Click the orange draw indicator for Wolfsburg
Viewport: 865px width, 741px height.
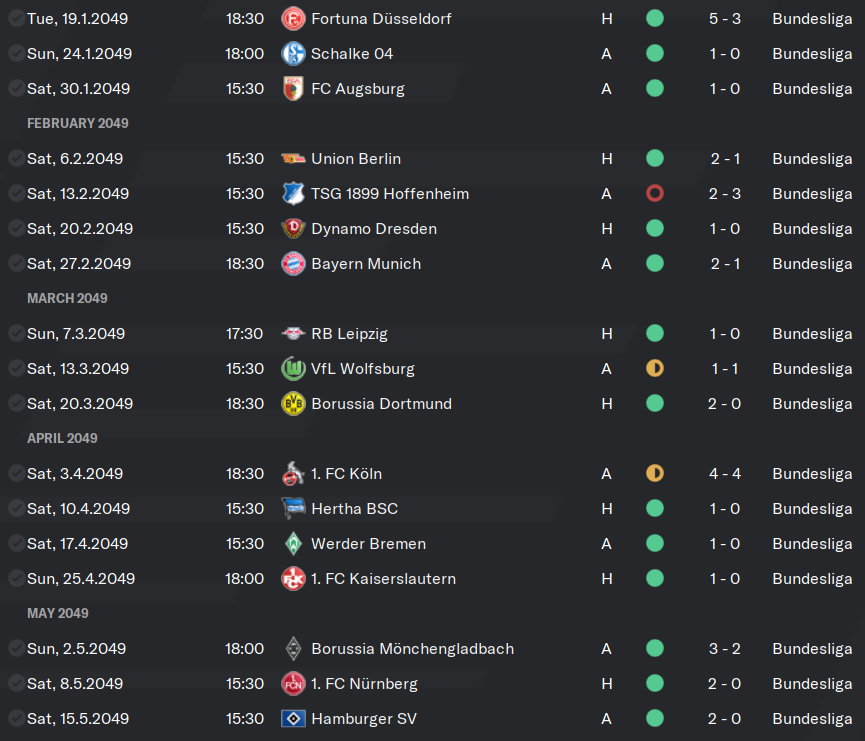[655, 369]
